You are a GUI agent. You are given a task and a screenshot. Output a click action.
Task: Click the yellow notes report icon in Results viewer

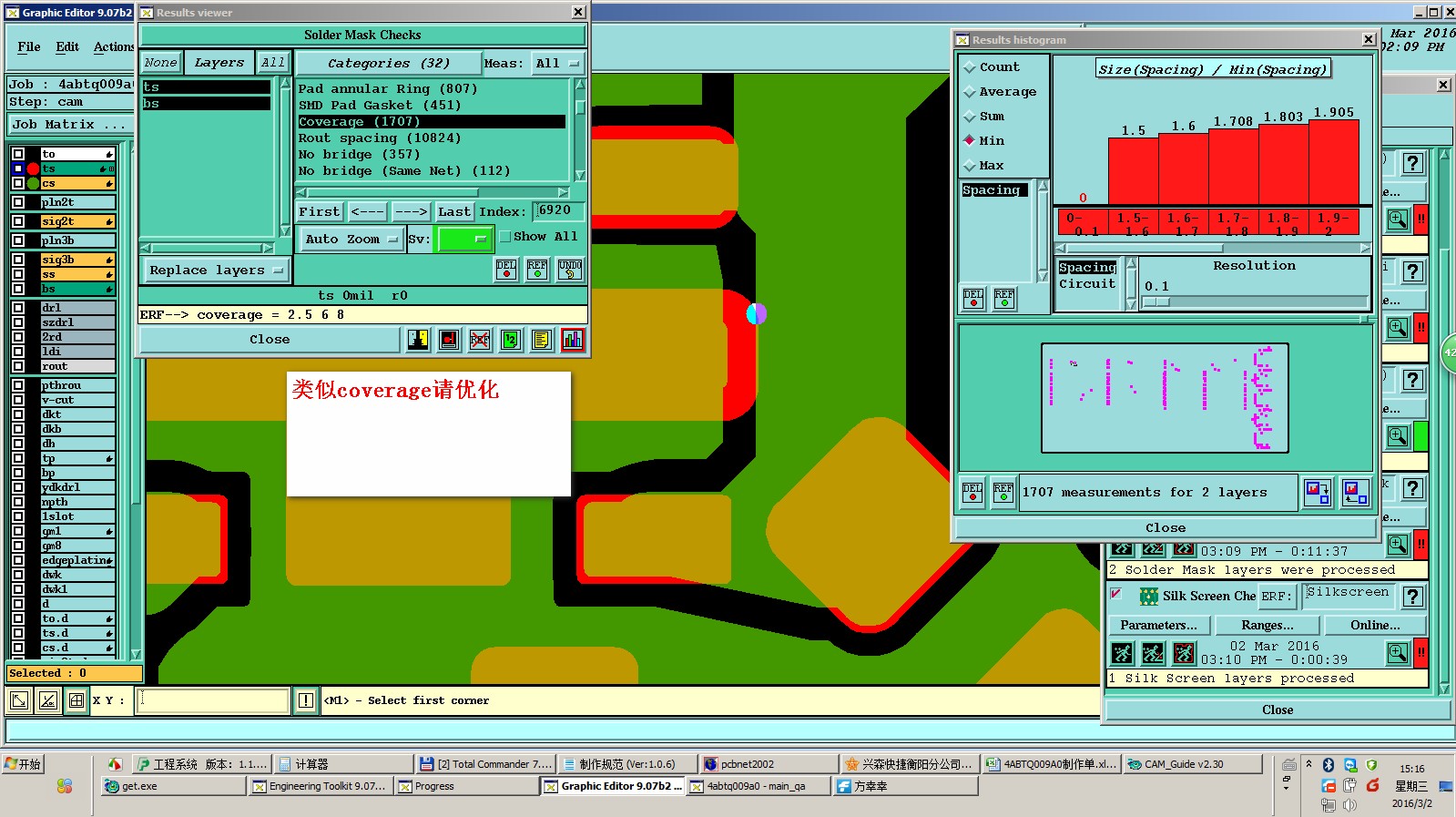[542, 340]
